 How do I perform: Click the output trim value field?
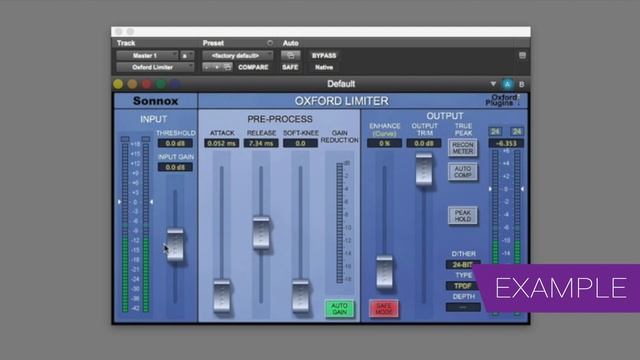pos(424,143)
